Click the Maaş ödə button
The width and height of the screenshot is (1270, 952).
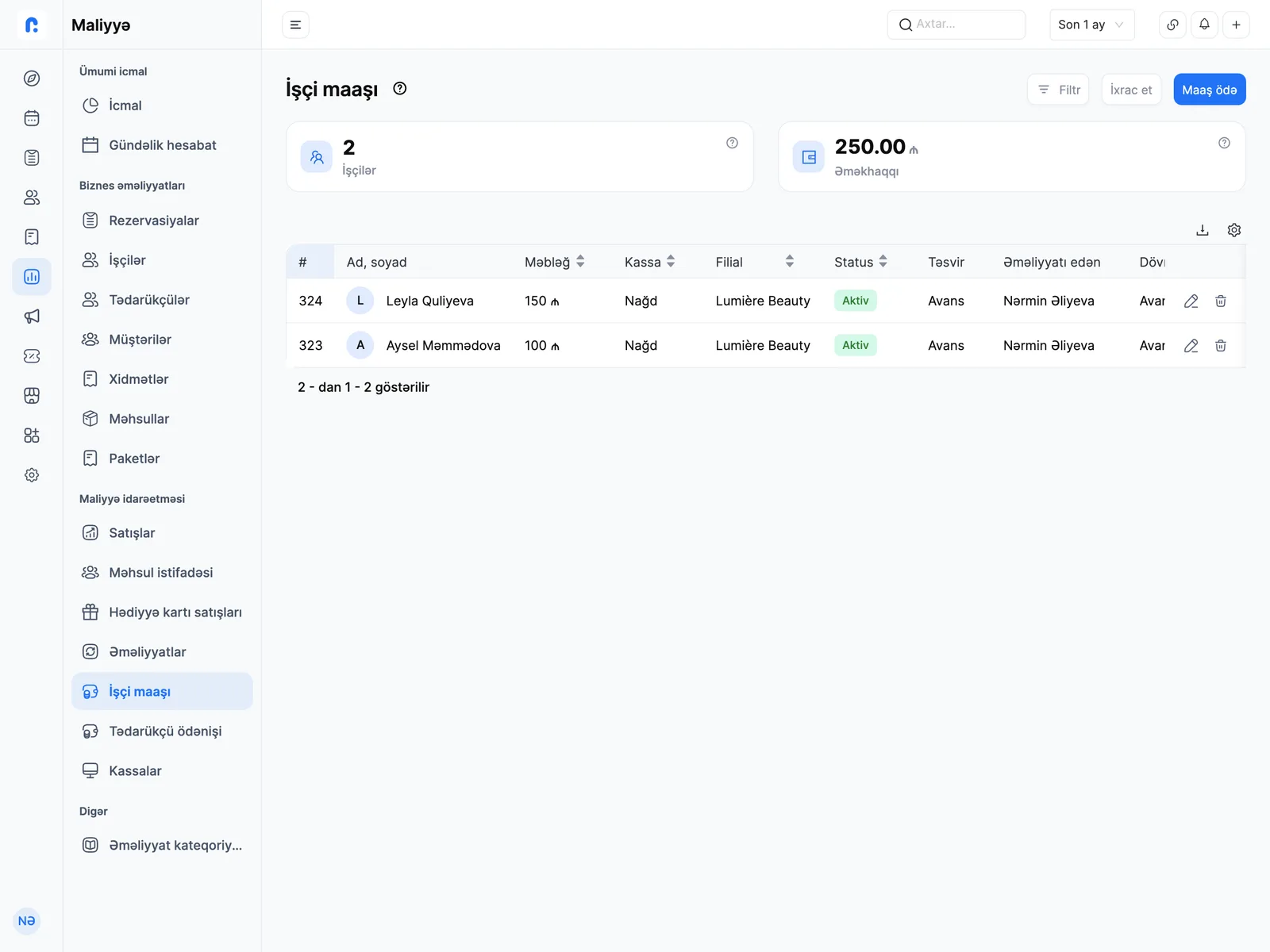(1210, 90)
